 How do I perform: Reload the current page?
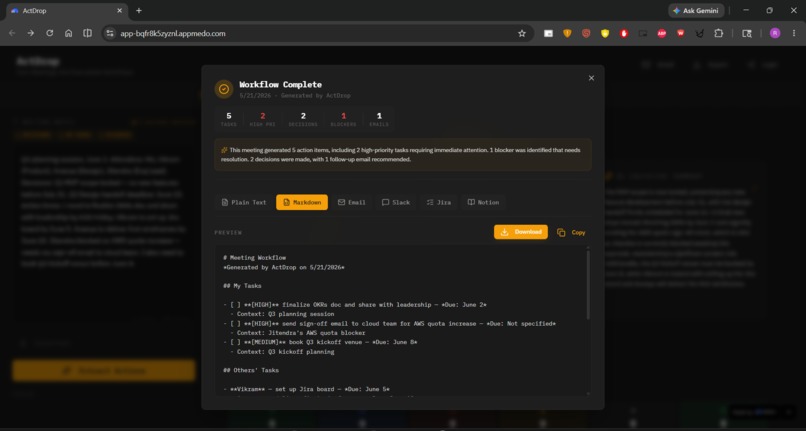coord(49,33)
